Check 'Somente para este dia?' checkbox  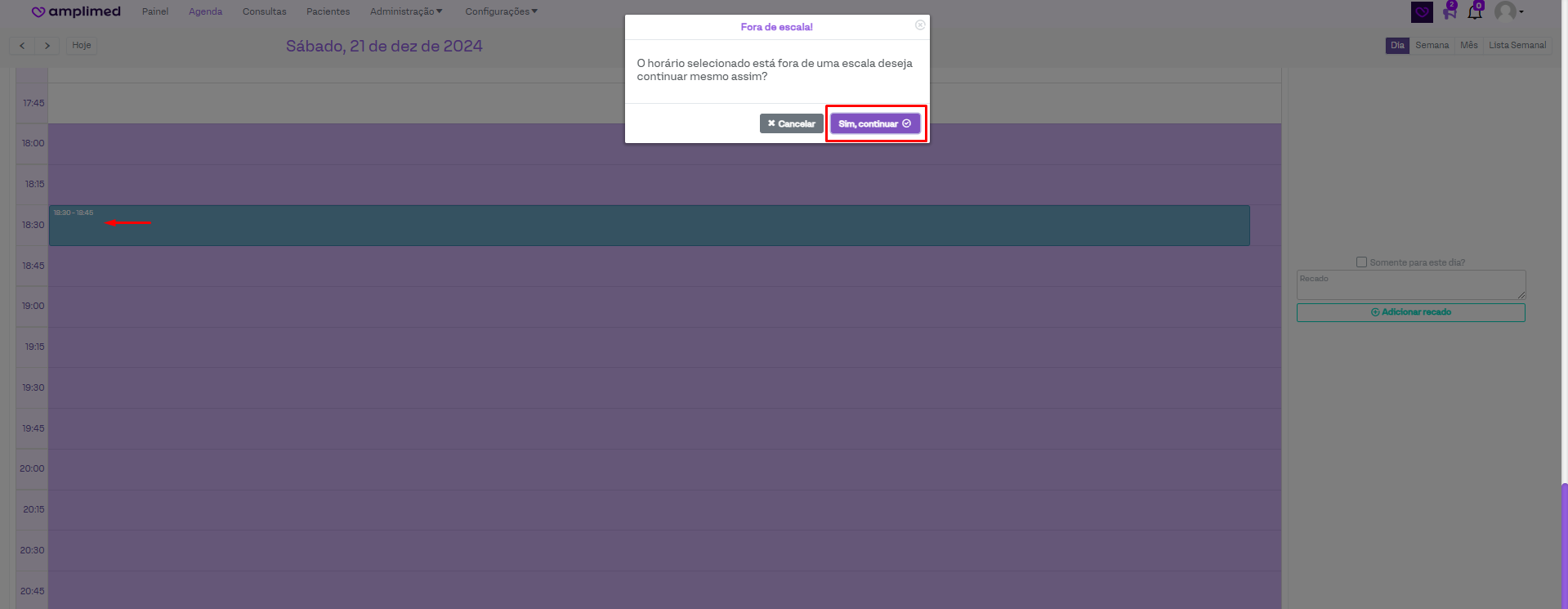pyautogui.click(x=1361, y=262)
